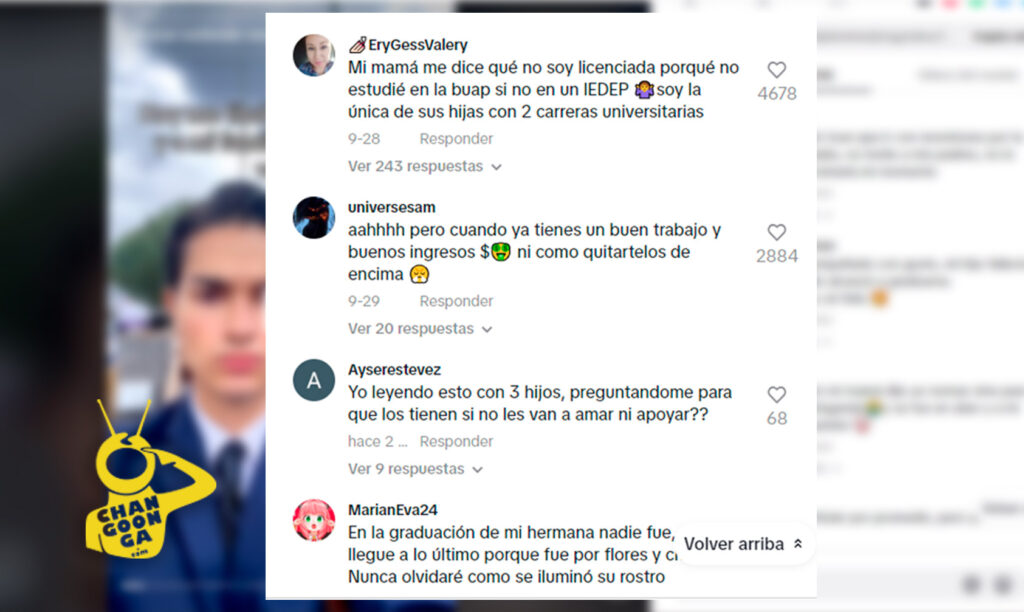The width and height of the screenshot is (1024, 612).
Task: Reply to universesam's comment via Responder
Action: pos(456,301)
